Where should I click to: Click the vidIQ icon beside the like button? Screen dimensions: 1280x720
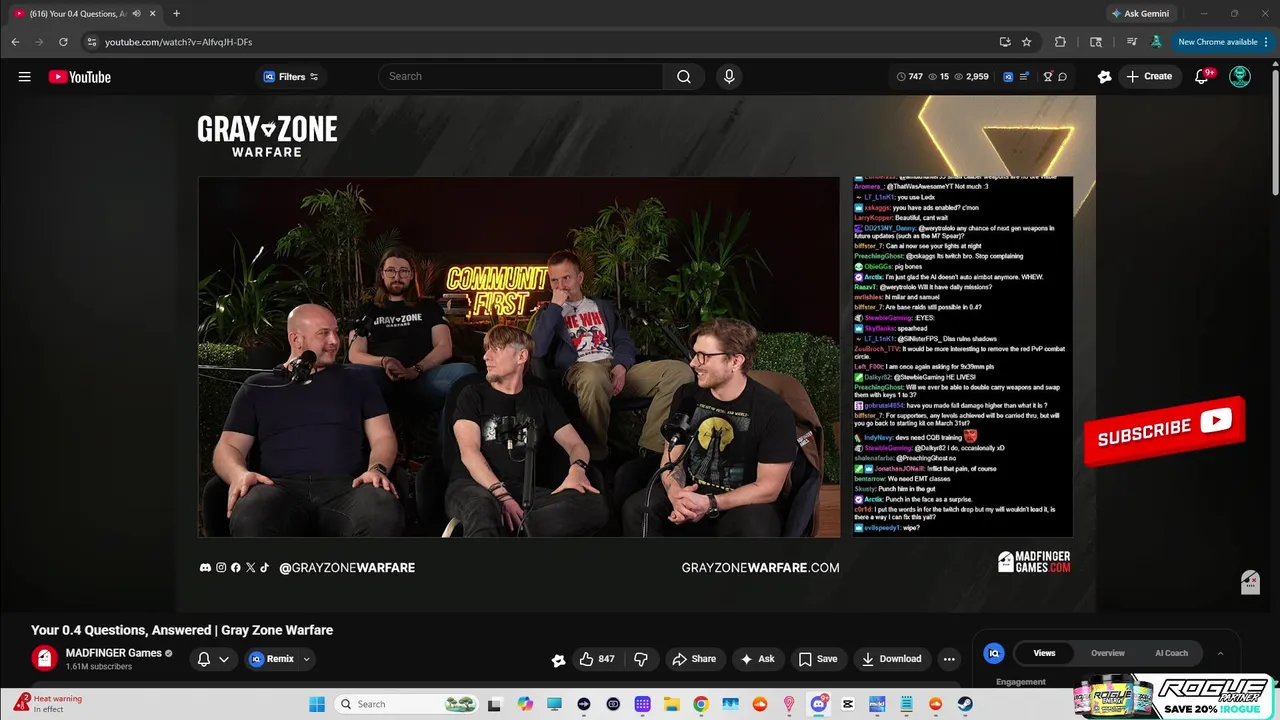tap(558, 660)
